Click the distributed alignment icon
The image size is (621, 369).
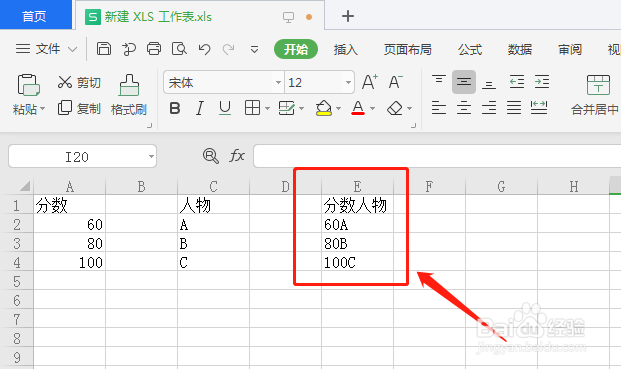pos(539,107)
